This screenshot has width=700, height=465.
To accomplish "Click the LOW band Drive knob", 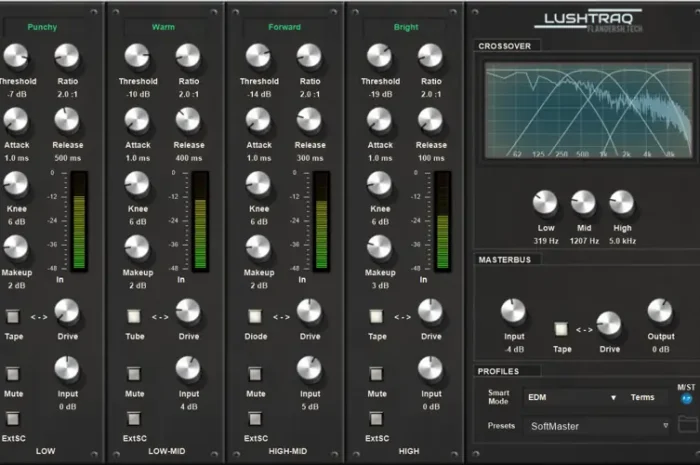I will [x=67, y=311].
